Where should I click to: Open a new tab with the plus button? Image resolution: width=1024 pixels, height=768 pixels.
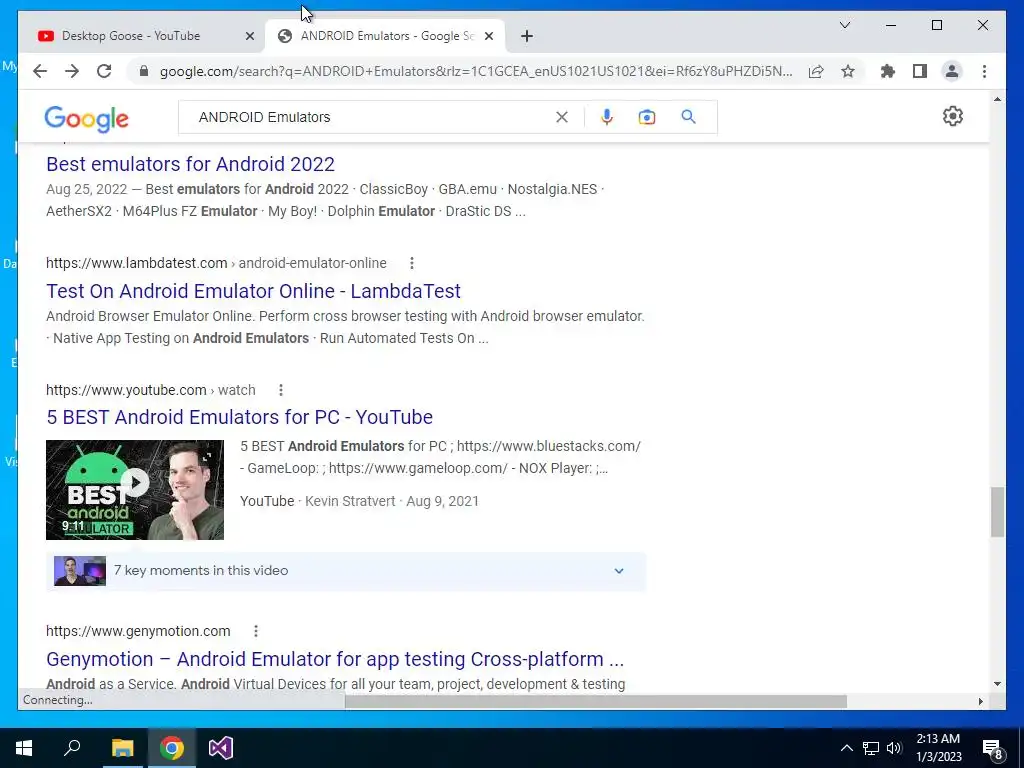[x=527, y=36]
